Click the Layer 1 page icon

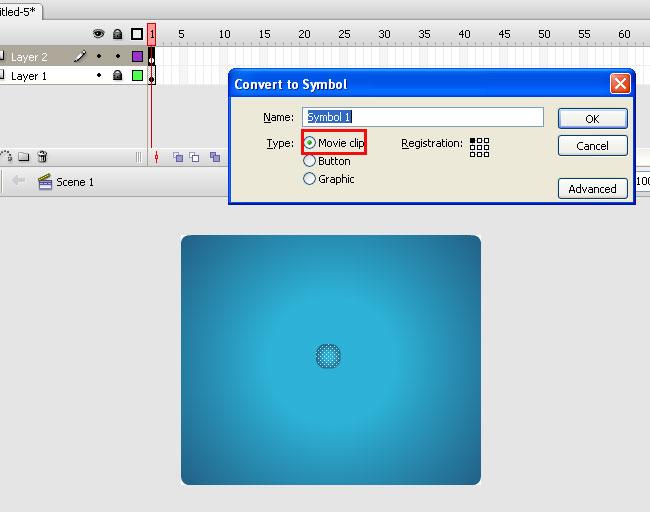(2, 75)
